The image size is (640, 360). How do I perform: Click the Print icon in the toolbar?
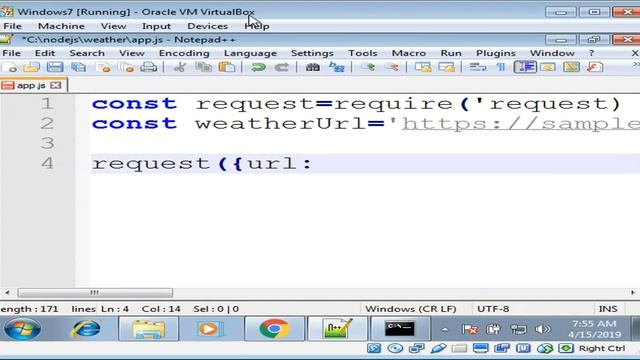coord(149,67)
